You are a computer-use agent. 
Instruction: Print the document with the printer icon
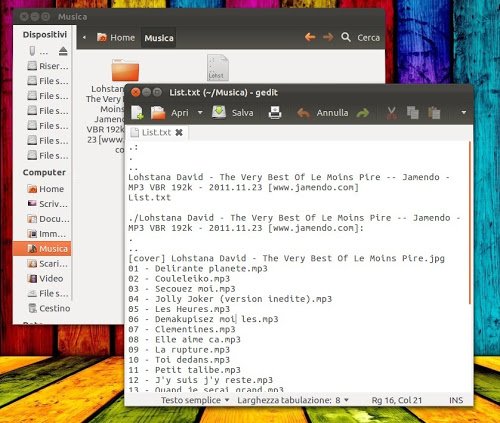tap(275, 113)
